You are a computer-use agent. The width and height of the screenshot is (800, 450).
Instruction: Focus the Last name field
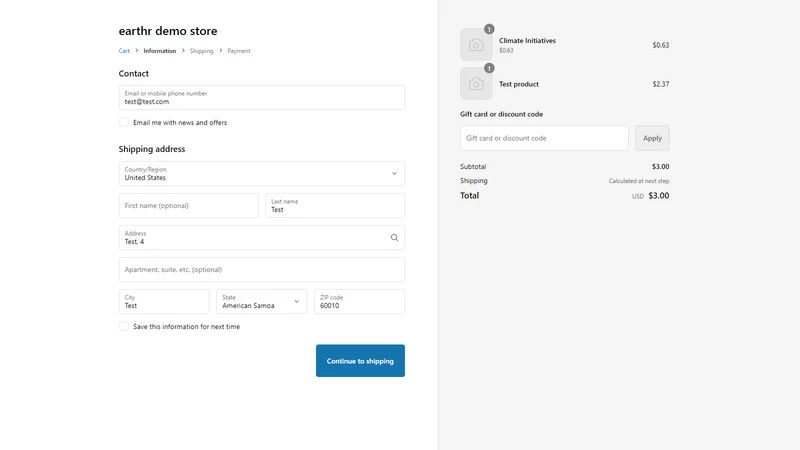[335, 206]
